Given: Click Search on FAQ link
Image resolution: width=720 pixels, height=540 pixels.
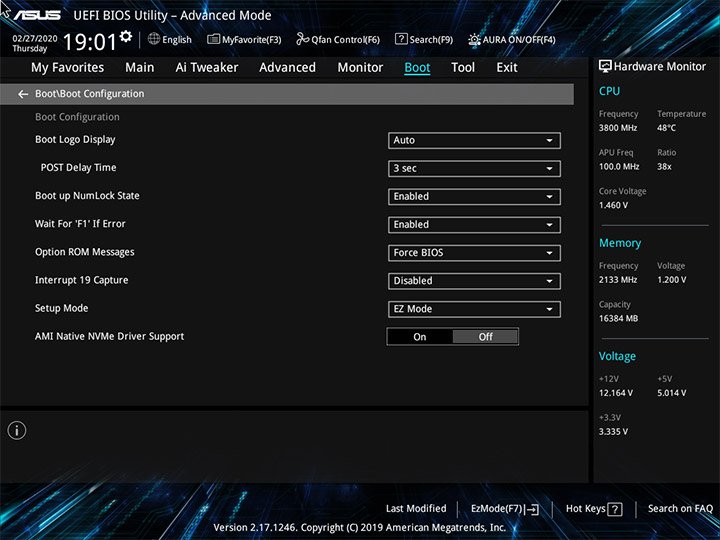Looking at the screenshot, I should pos(680,508).
